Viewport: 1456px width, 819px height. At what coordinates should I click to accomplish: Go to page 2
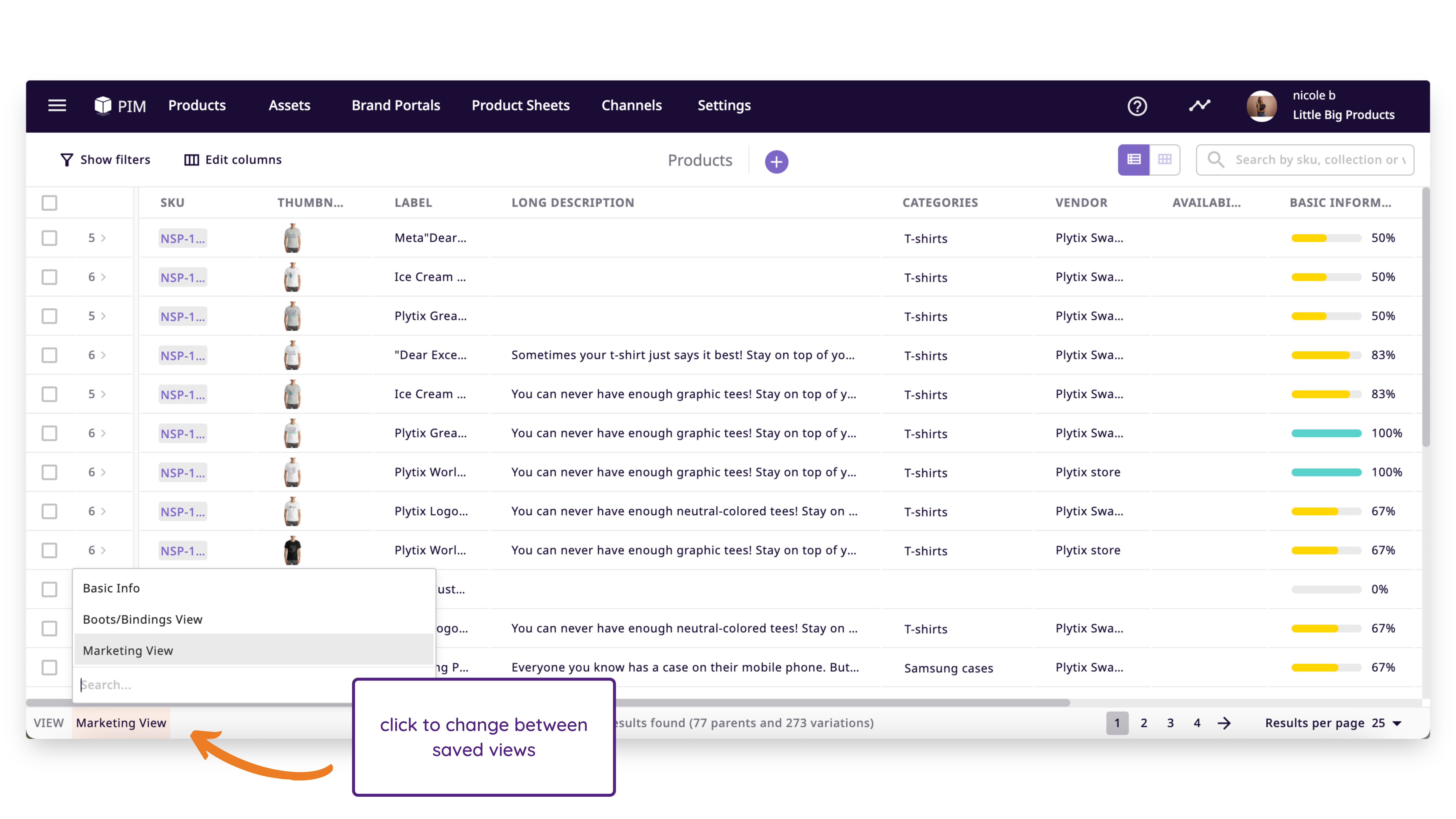[1144, 723]
